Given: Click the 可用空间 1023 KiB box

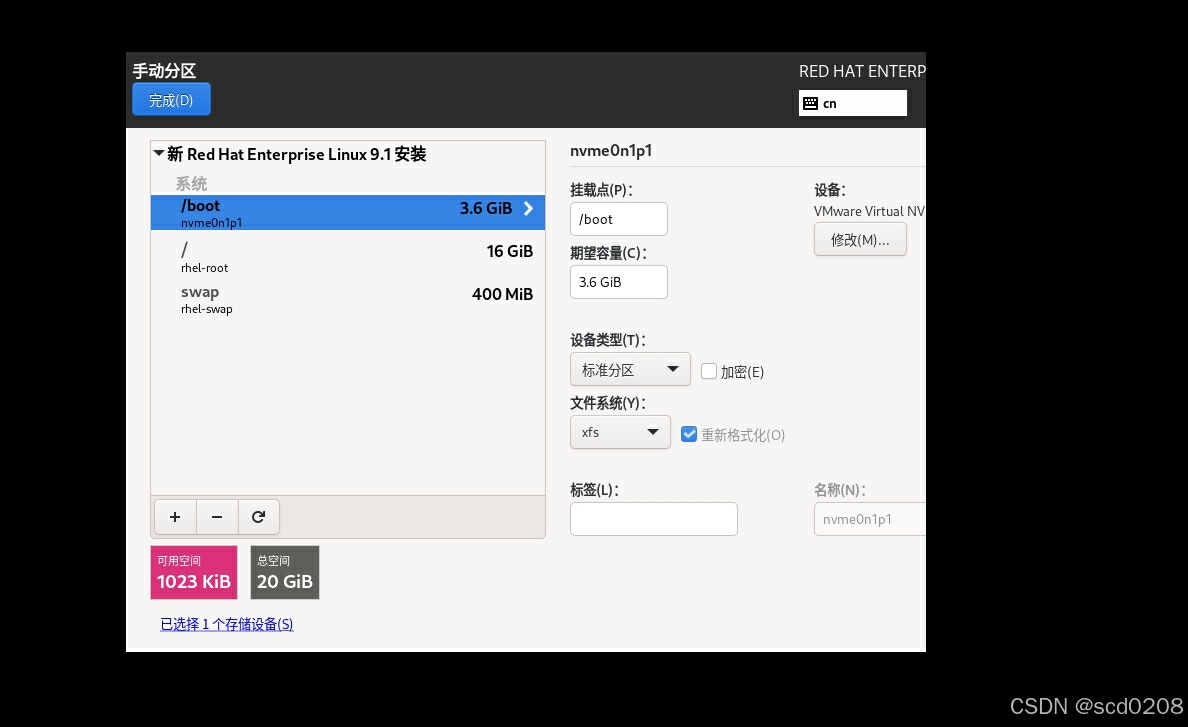Looking at the screenshot, I should click(x=194, y=573).
